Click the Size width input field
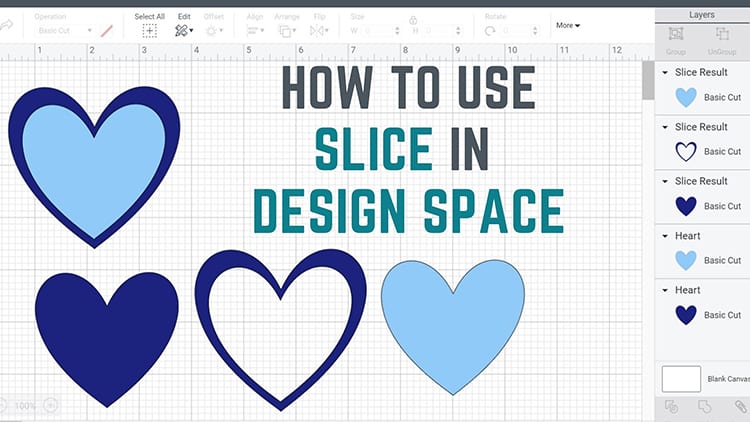Image resolution: width=750 pixels, height=422 pixels. 377,31
